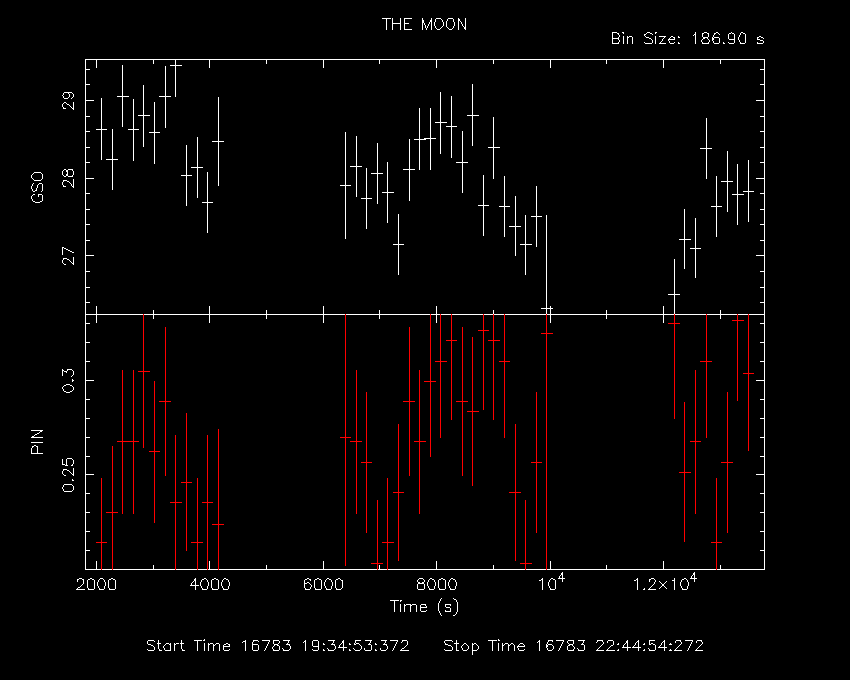Select the Start Time 16783 19:34:53:372 text
The image size is (850, 680).
278,646
